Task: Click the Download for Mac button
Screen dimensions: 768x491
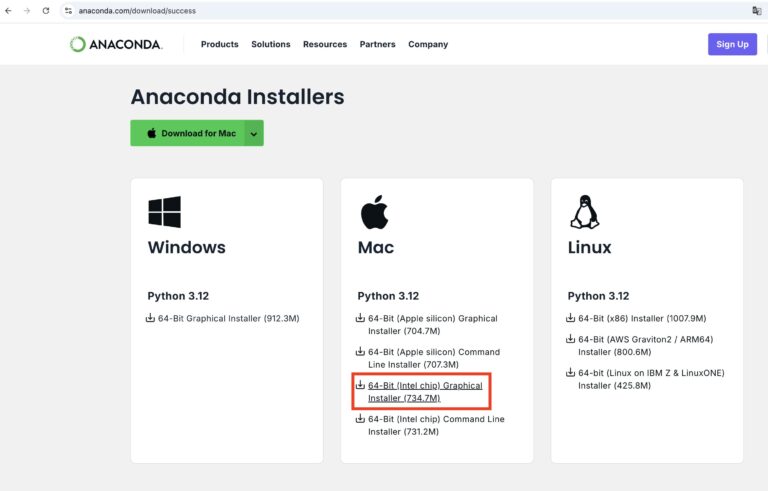Action: [188, 133]
